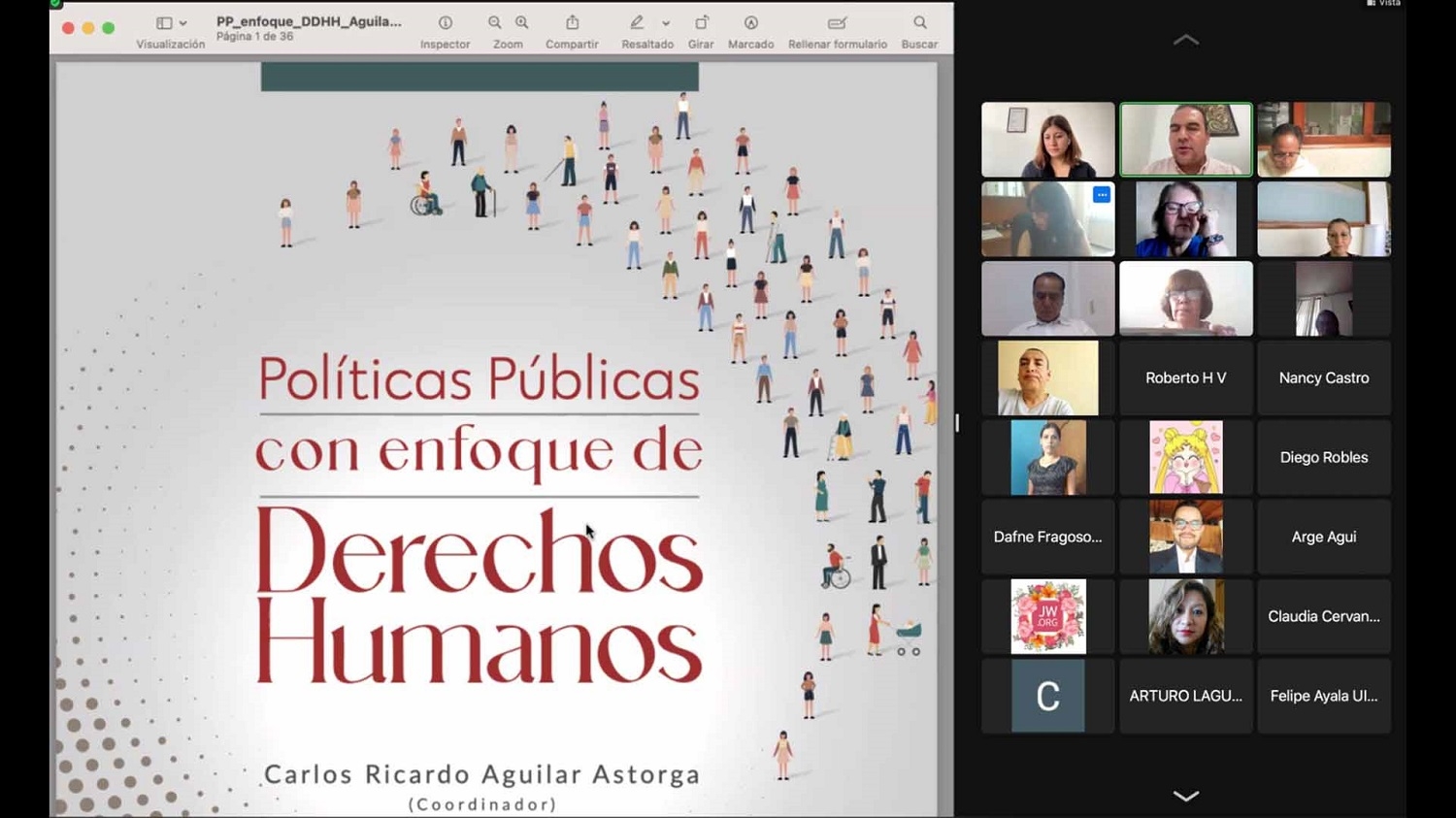Click the divider handle beside shared screen
This screenshot has height=818, width=1456.
coord(957,423)
